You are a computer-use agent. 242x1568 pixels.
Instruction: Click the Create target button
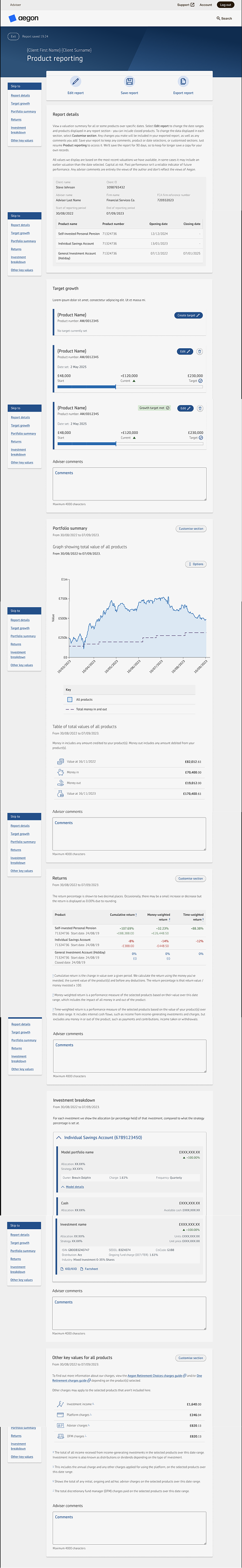click(188, 315)
